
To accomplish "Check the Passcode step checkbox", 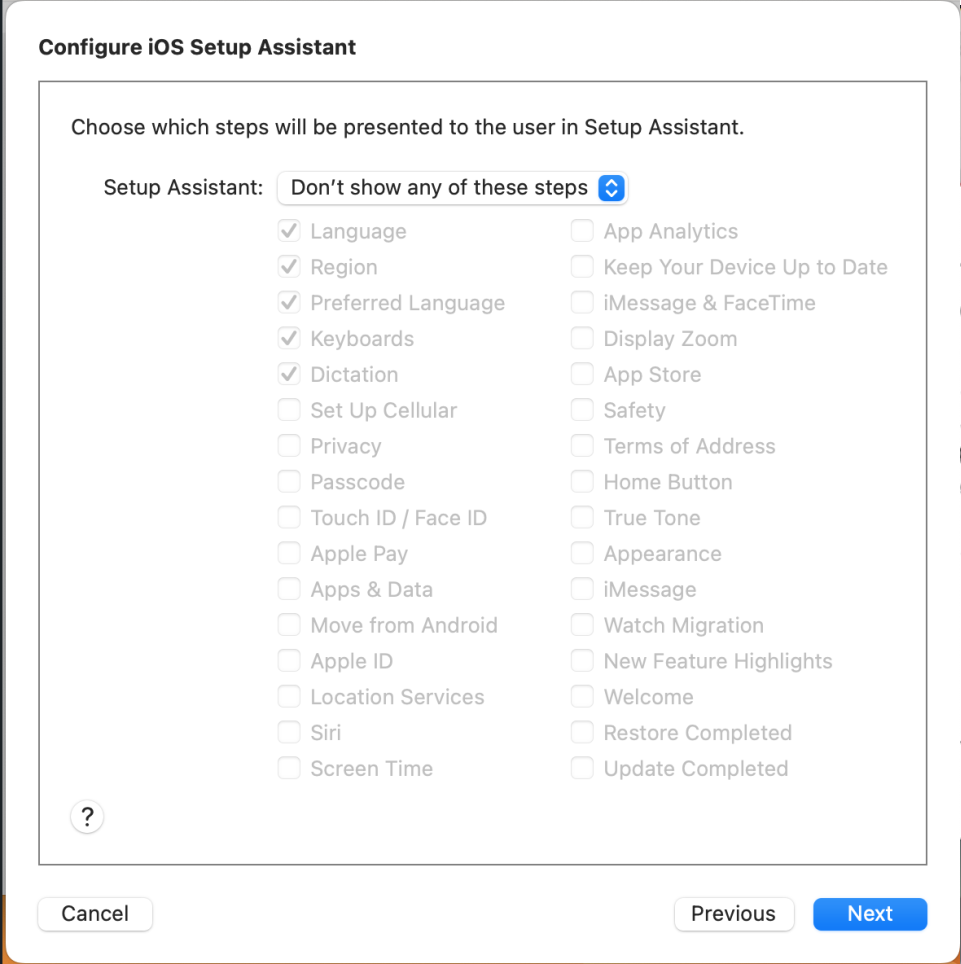I will (x=289, y=482).
